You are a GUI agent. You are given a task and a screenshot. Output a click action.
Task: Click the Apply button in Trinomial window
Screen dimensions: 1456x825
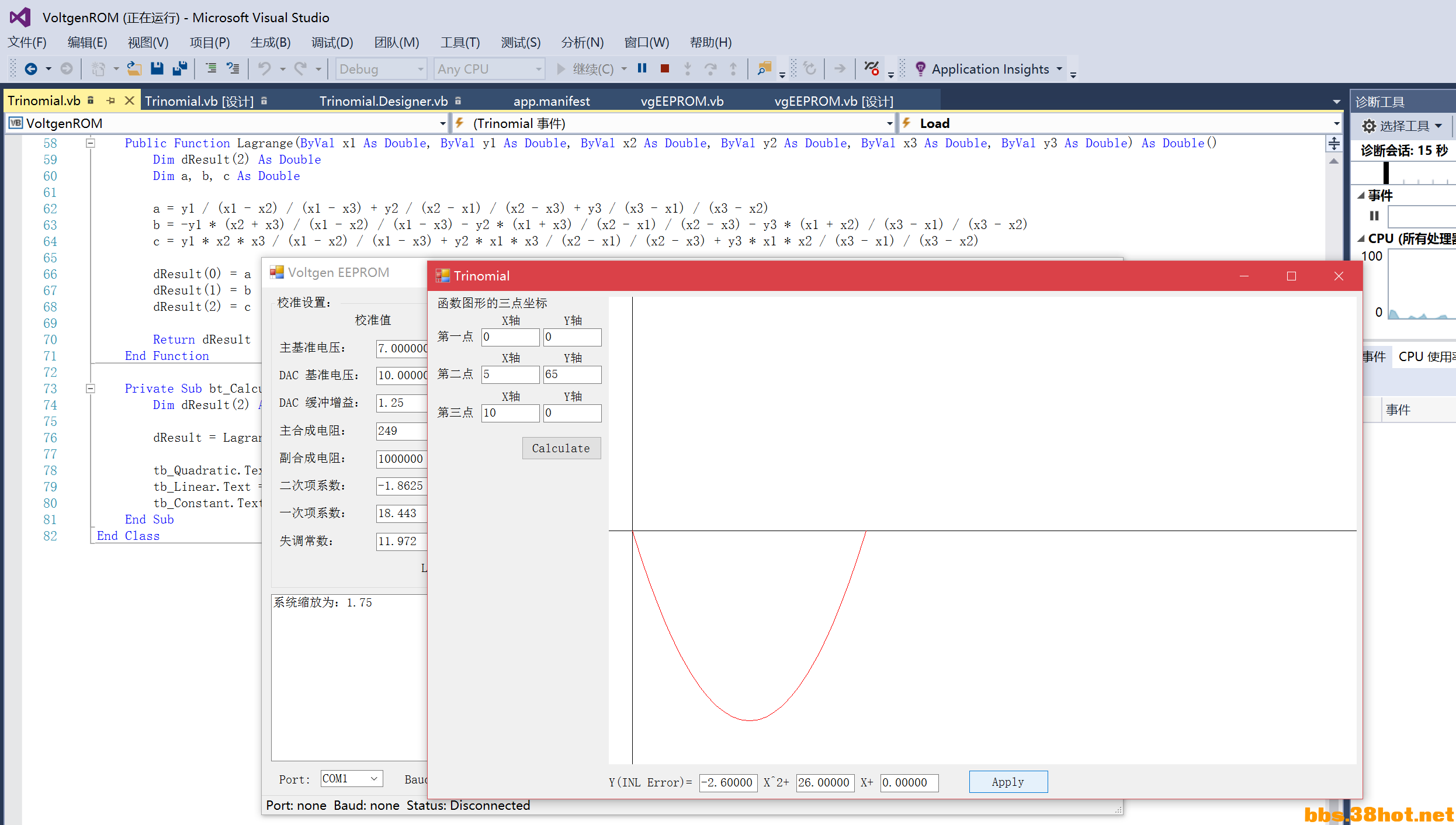(1008, 782)
